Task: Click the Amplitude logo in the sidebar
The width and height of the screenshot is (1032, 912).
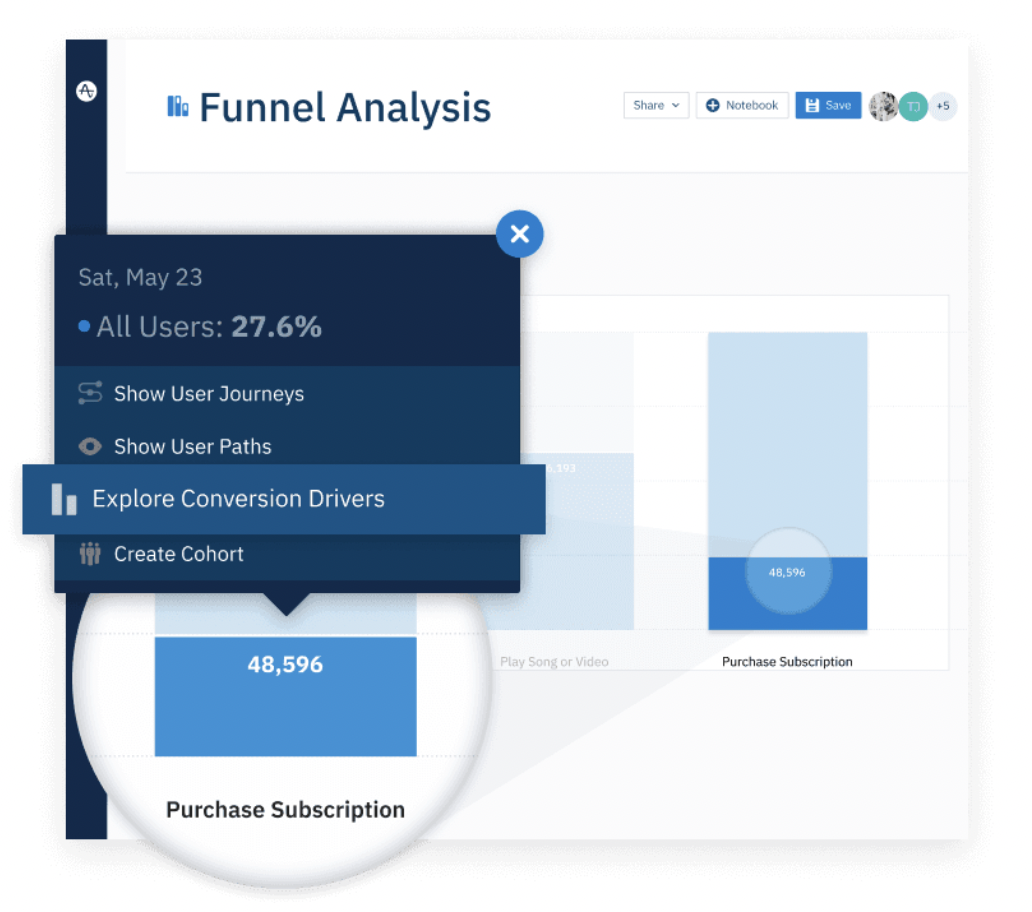Action: [x=86, y=91]
